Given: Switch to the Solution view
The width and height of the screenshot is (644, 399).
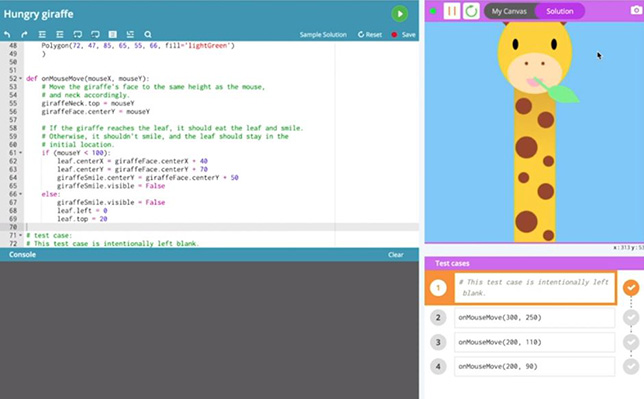Looking at the screenshot, I should click(x=560, y=11).
